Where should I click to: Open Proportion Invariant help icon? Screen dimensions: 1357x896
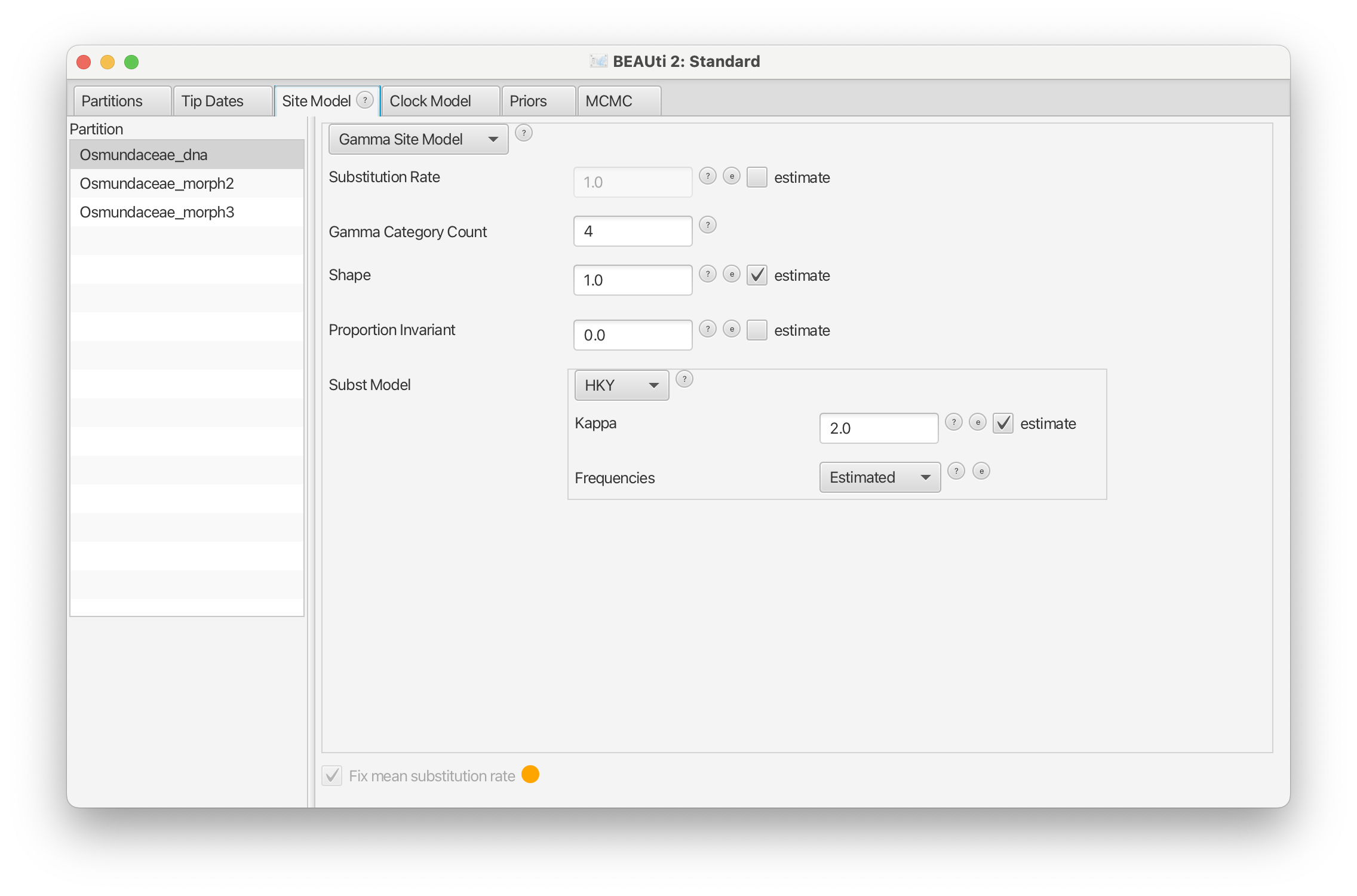[708, 329]
